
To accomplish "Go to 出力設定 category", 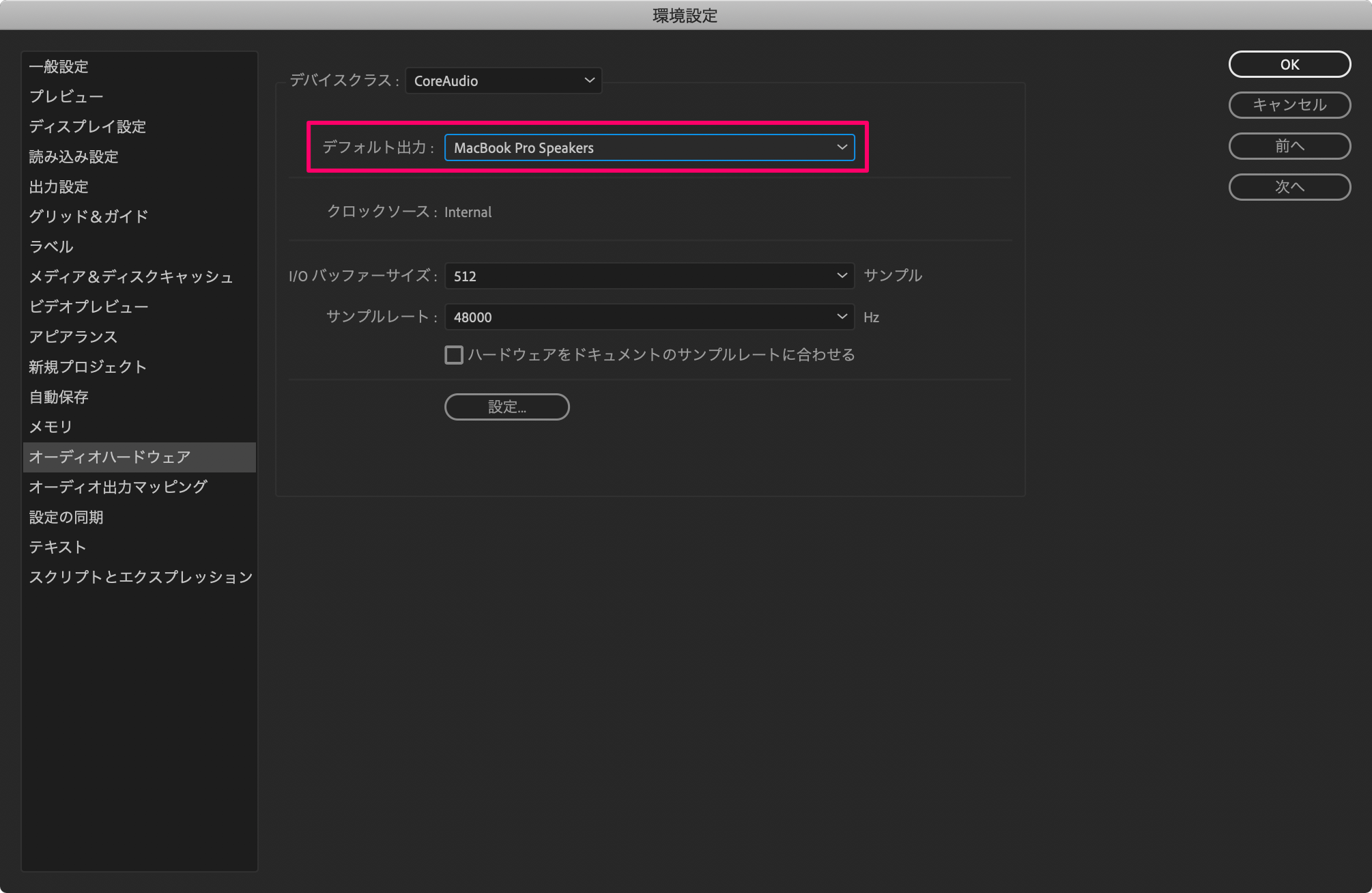I will point(139,187).
